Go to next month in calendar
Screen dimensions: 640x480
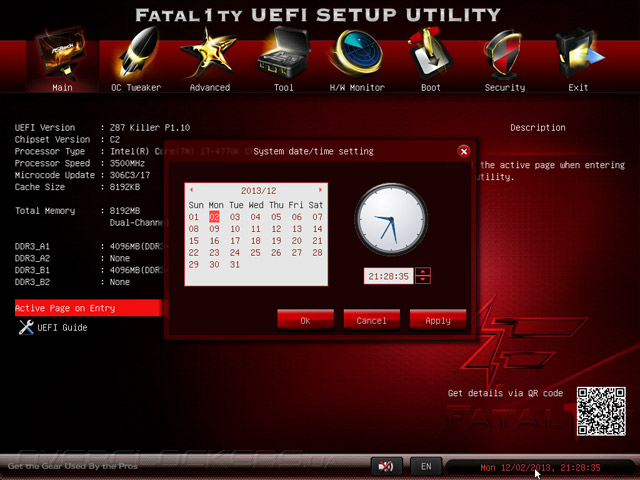(320, 190)
